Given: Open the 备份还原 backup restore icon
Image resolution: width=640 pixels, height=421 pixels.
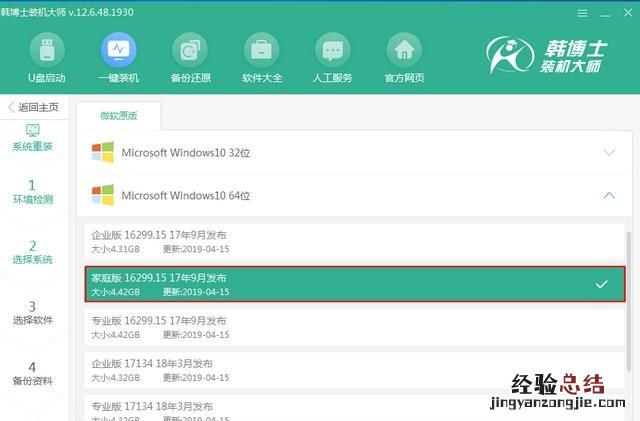Looking at the screenshot, I should 190,50.
